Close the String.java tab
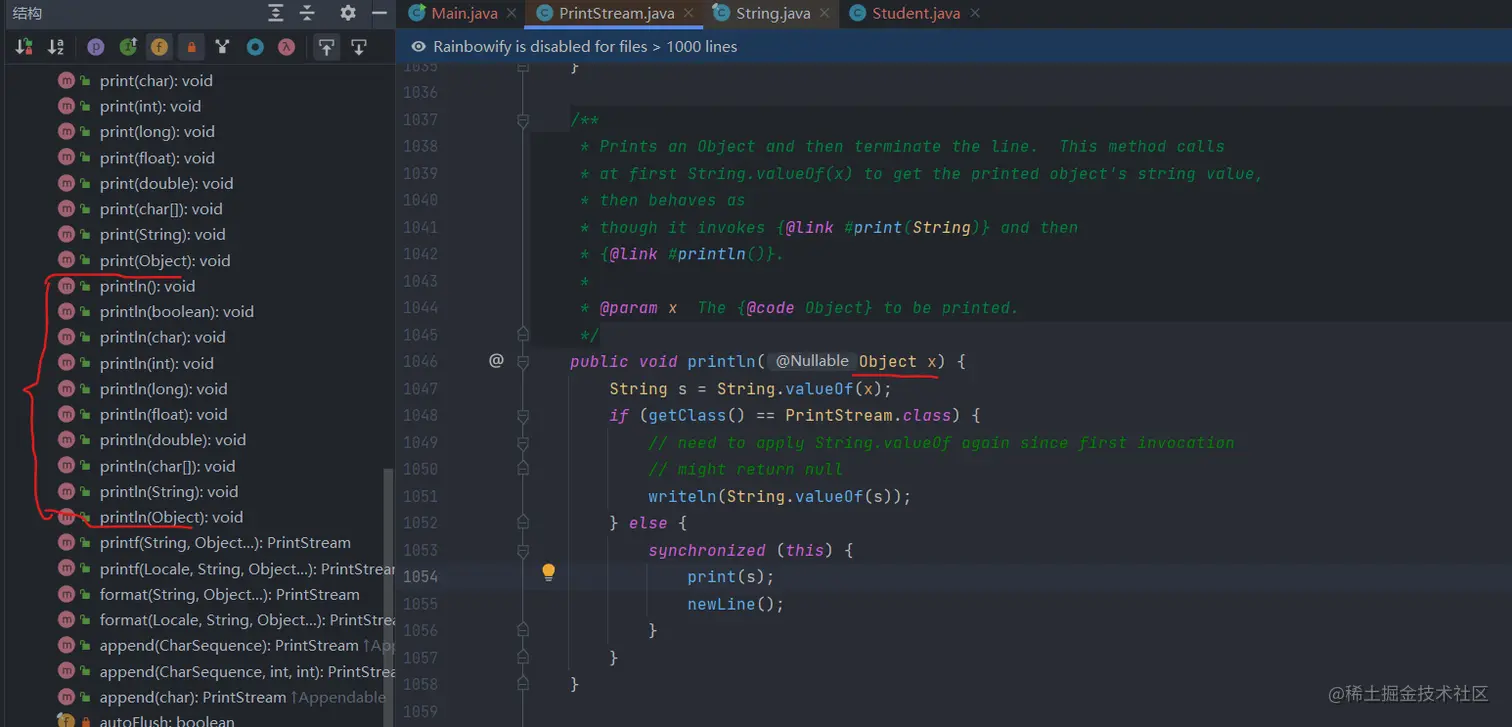Image resolution: width=1512 pixels, height=727 pixels. [x=823, y=13]
